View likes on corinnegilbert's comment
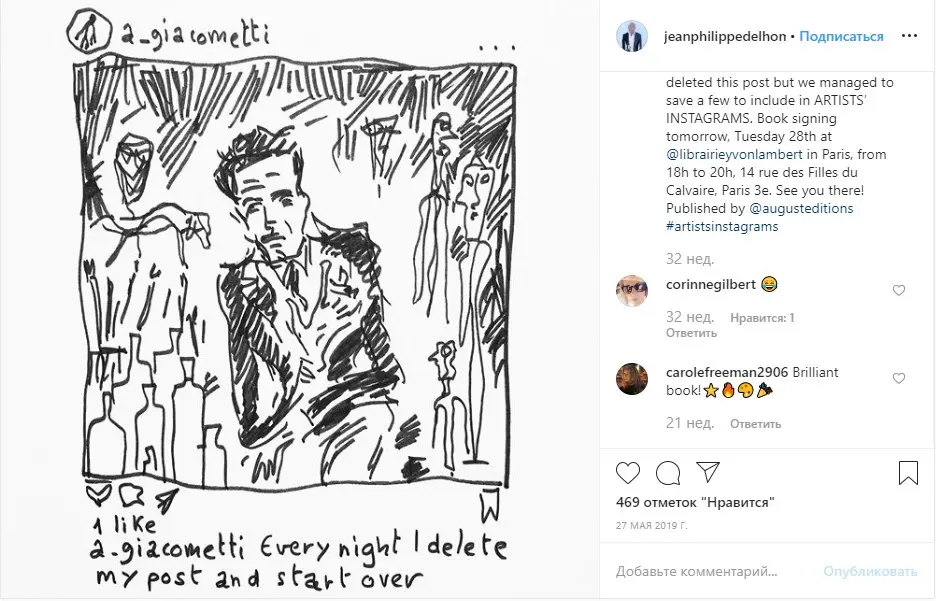The image size is (936, 601). point(762,318)
